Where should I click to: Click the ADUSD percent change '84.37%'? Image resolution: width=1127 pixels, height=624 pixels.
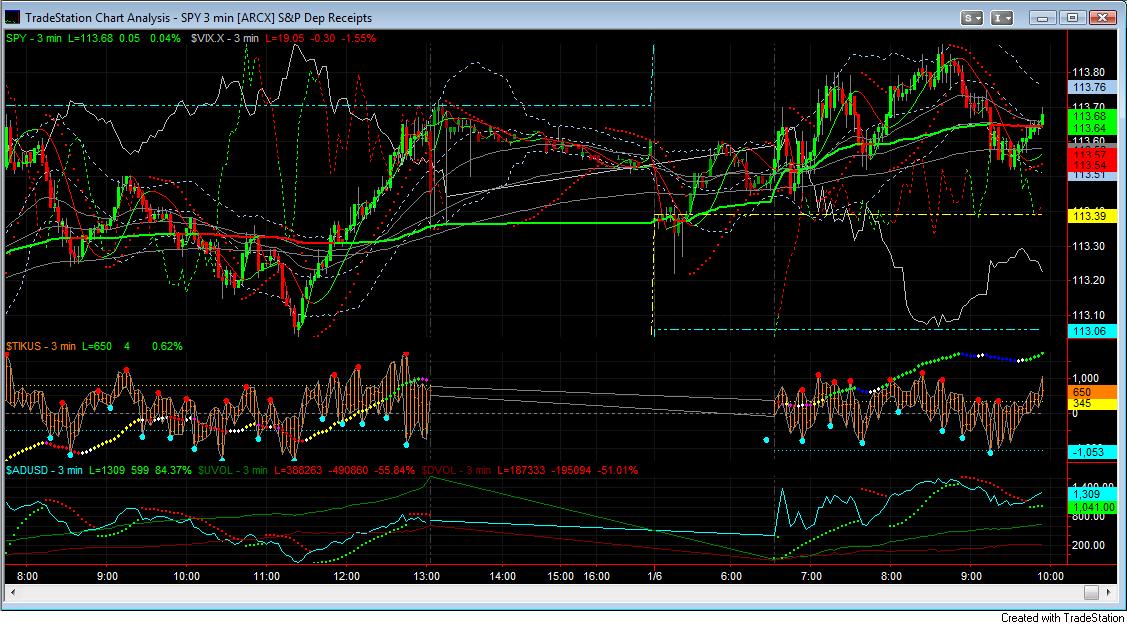coord(172,469)
